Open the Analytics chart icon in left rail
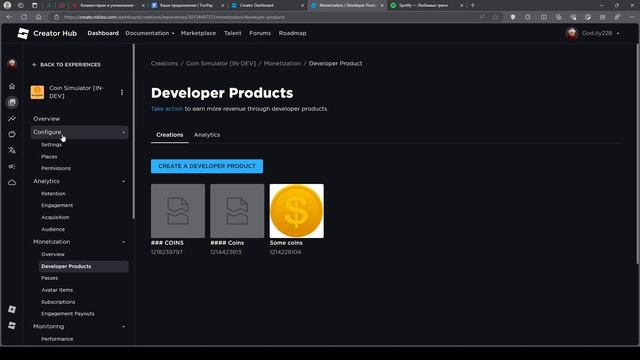640x360 pixels. point(12,118)
